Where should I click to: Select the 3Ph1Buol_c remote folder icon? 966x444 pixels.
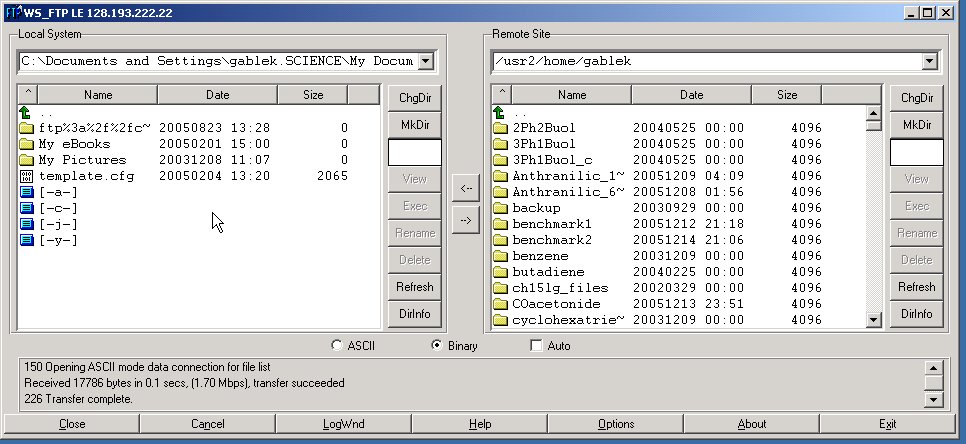point(500,160)
